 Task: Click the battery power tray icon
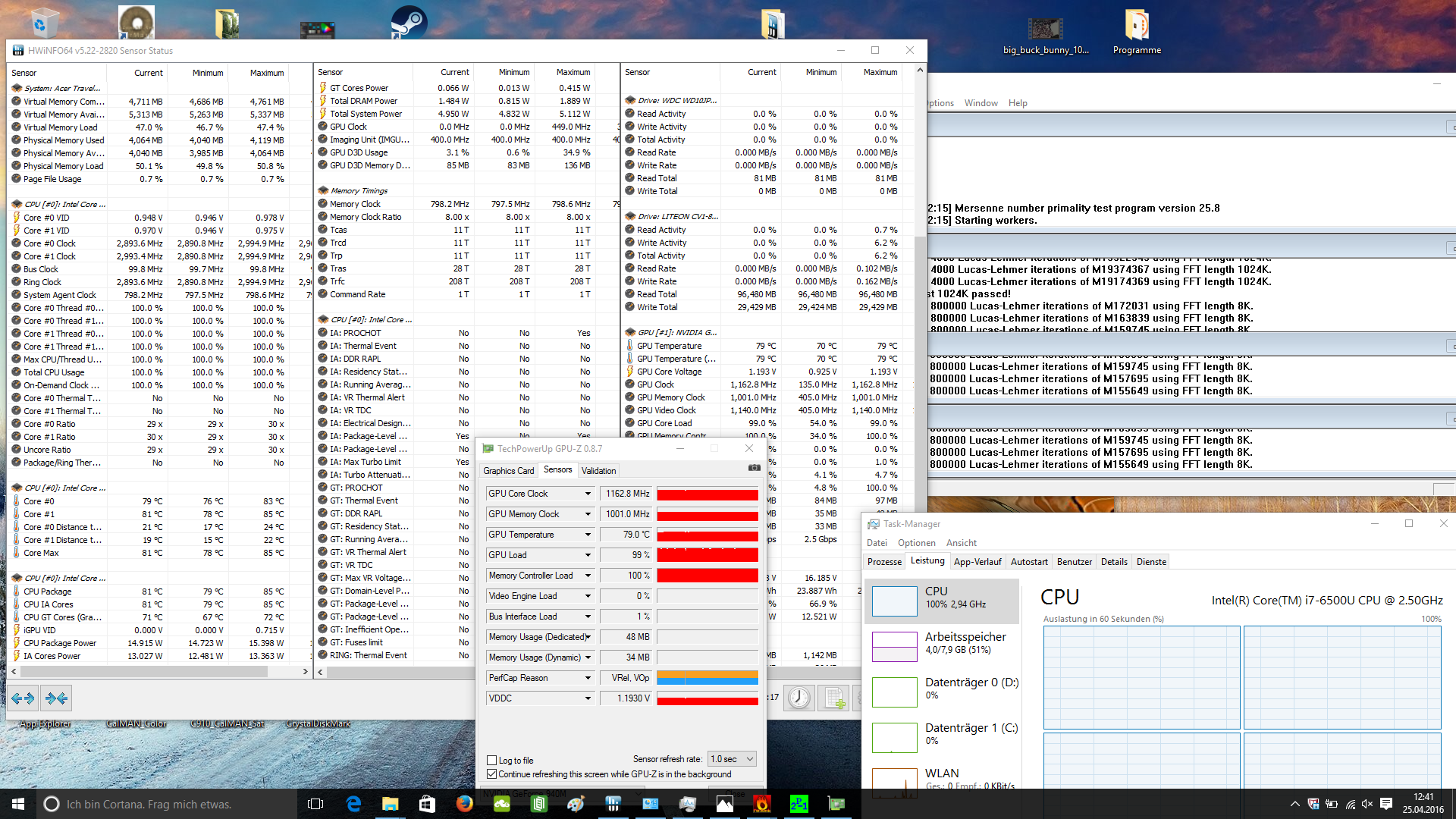click(x=1332, y=804)
